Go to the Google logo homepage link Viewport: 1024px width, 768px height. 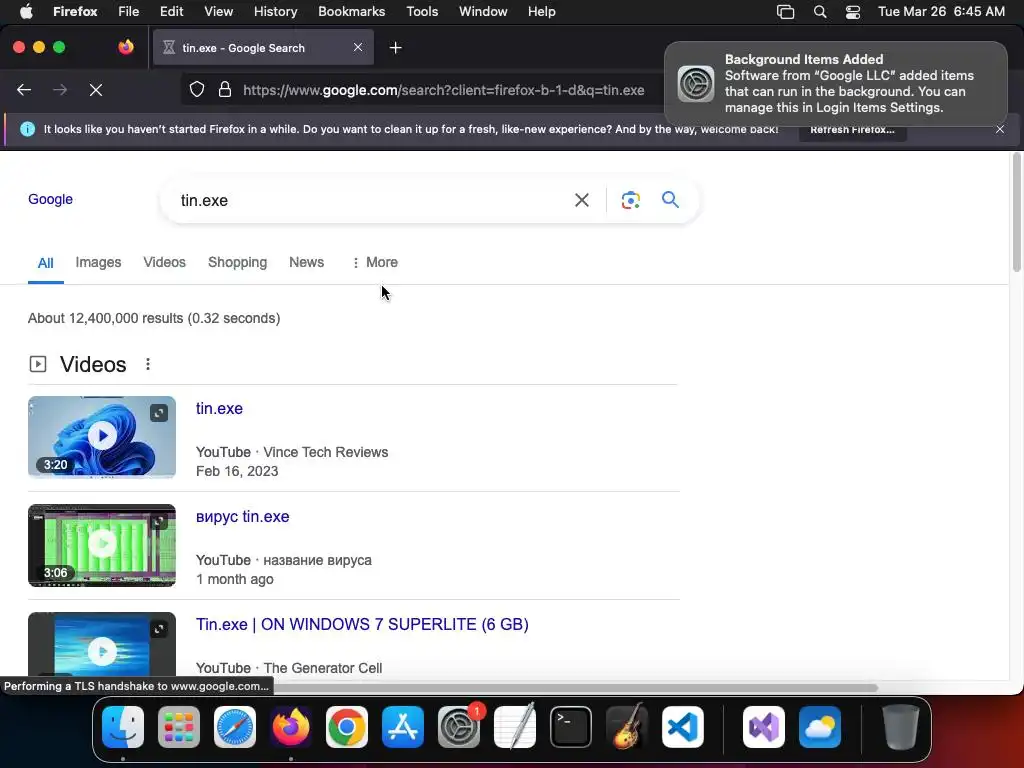pos(50,199)
